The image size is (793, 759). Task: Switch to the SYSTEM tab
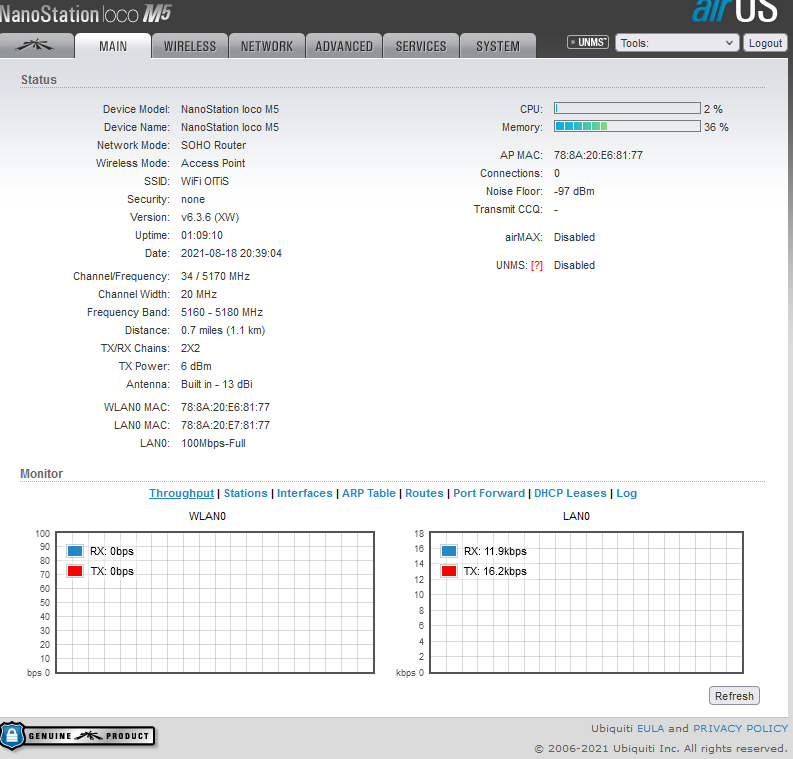(498, 46)
